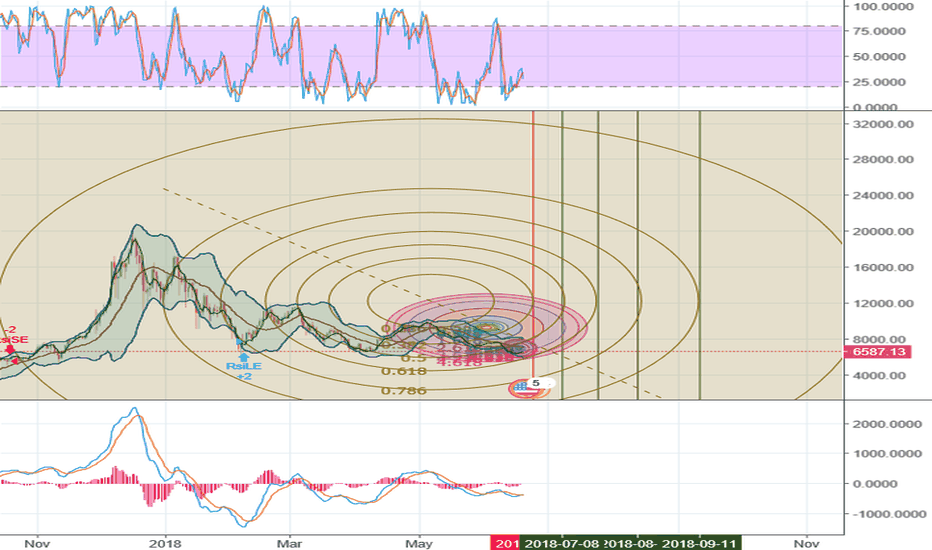This screenshot has width=932, height=550.
Task: Click the 20000.00 price axis label
Action: click(883, 231)
